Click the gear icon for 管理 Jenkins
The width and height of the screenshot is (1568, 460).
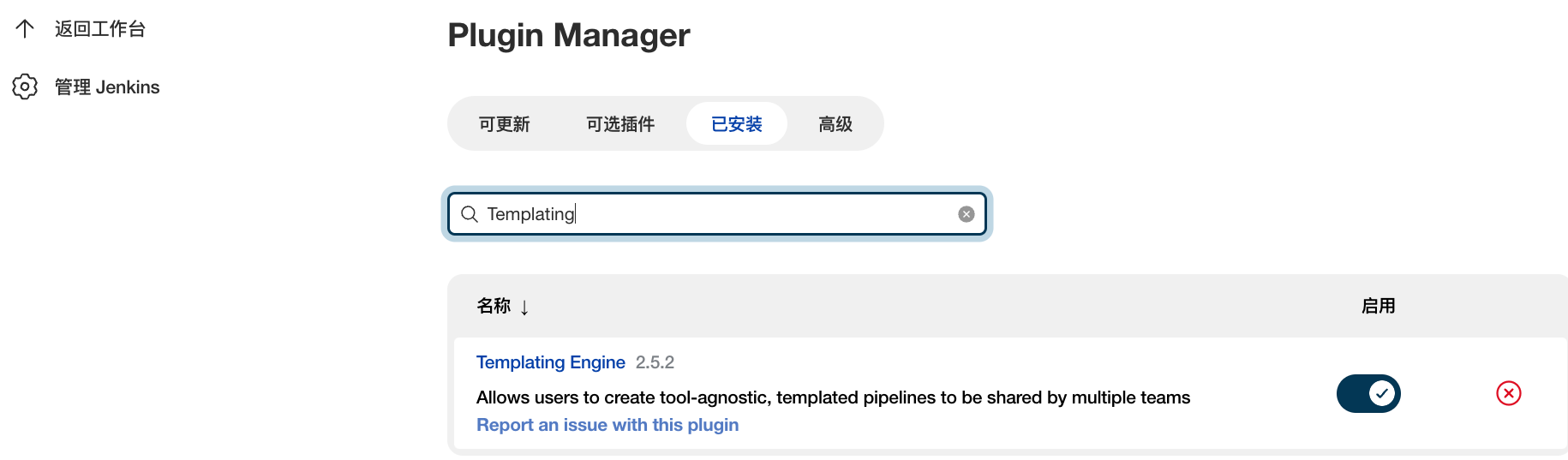[25, 87]
